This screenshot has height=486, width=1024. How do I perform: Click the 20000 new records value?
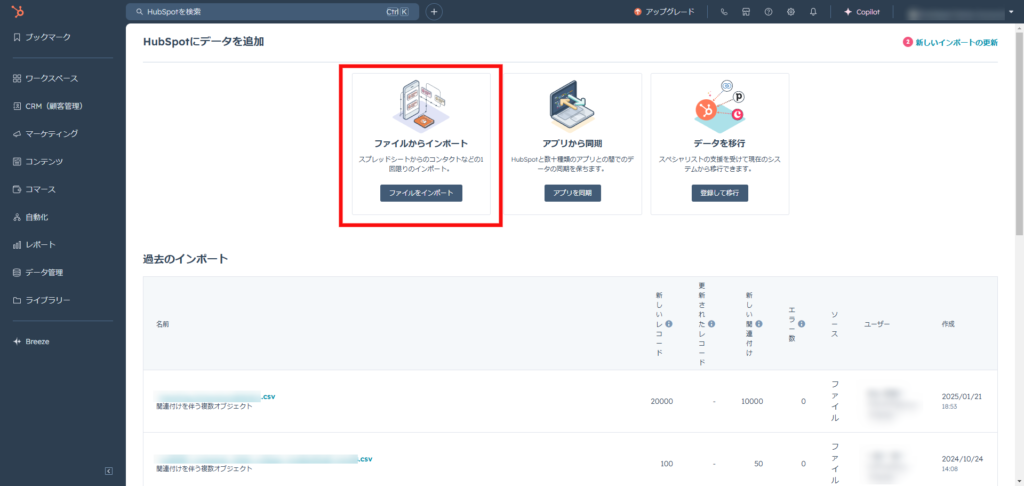click(662, 402)
